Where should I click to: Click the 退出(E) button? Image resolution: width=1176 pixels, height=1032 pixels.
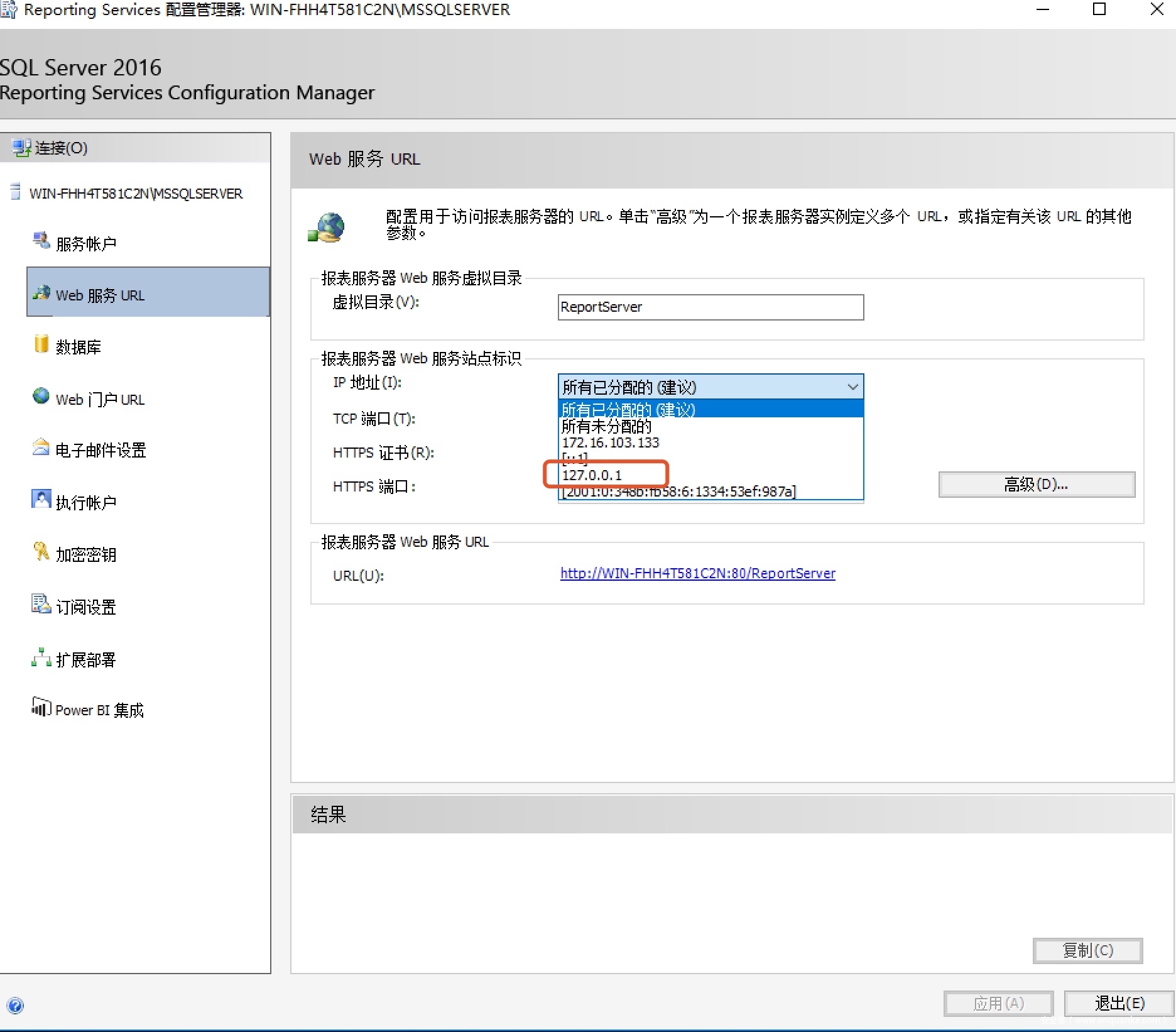[1119, 1004]
